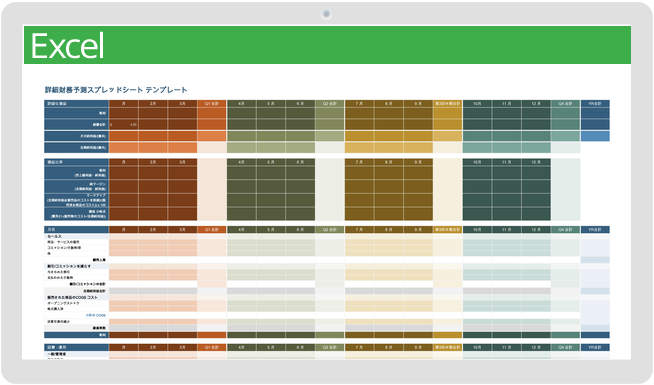The height and width of the screenshot is (385, 654).
Task: Select the YR合計 header in the topmost table
Action: click(x=595, y=103)
